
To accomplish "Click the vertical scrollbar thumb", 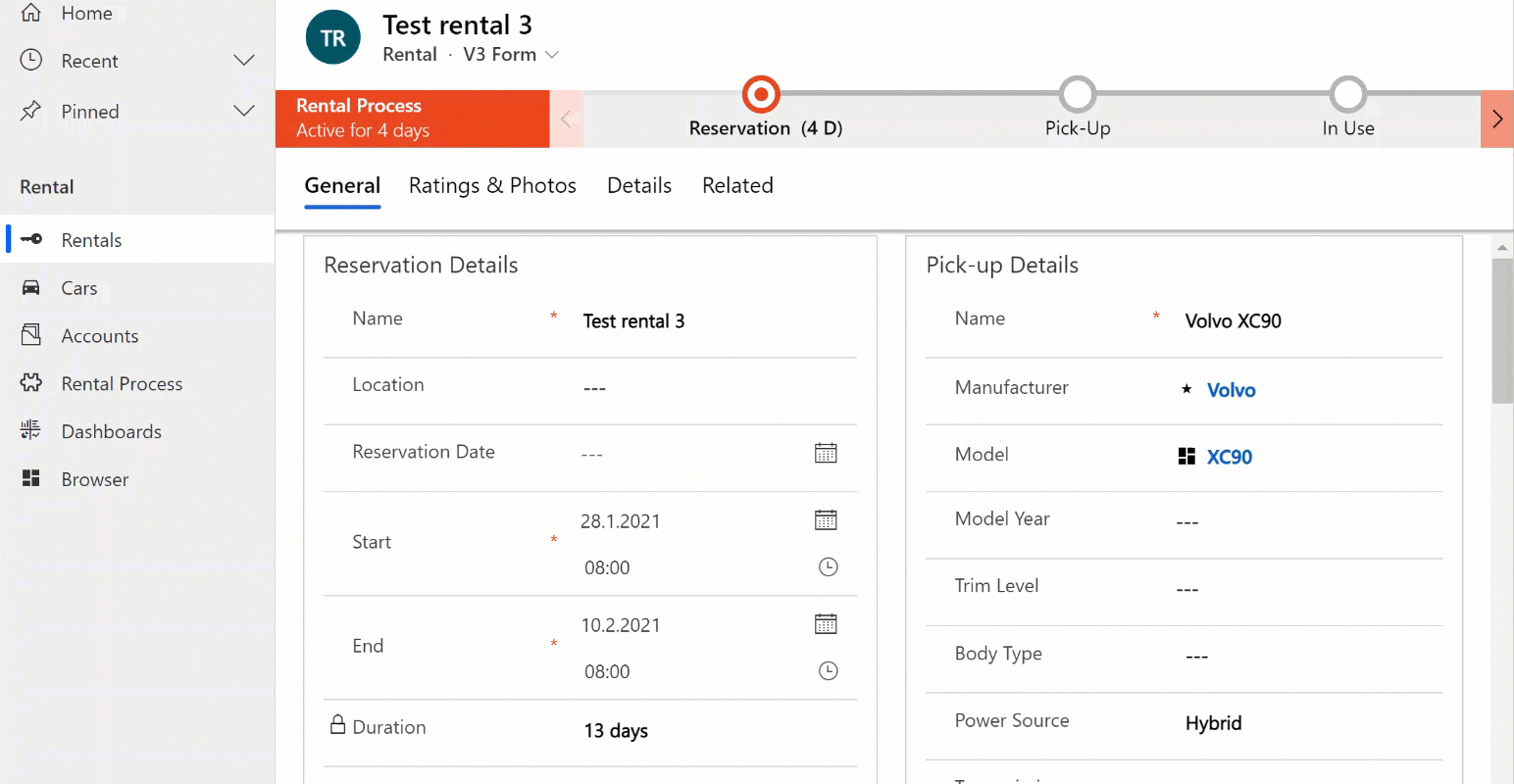I will [x=1501, y=328].
